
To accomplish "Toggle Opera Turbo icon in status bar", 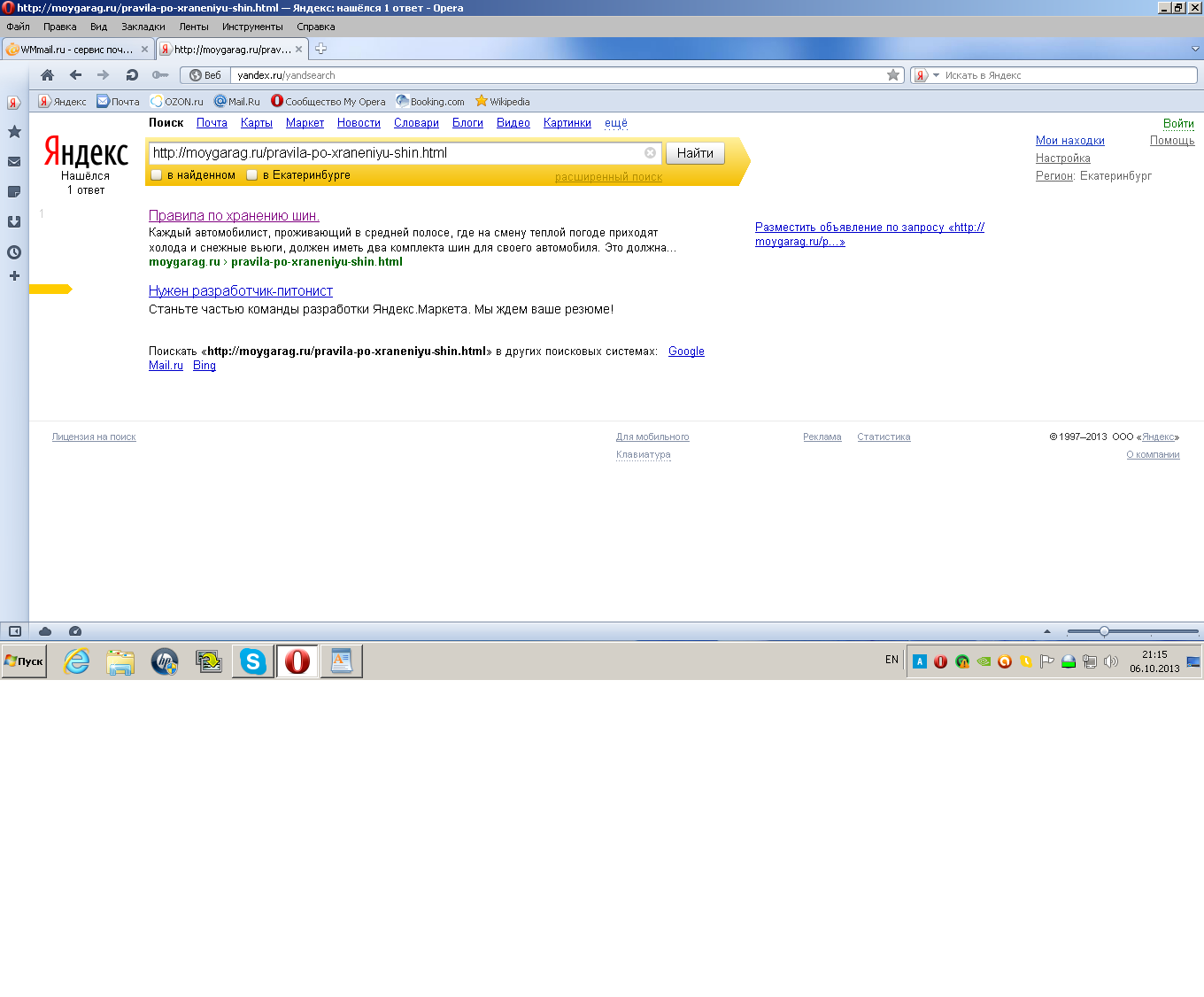I will (x=75, y=631).
